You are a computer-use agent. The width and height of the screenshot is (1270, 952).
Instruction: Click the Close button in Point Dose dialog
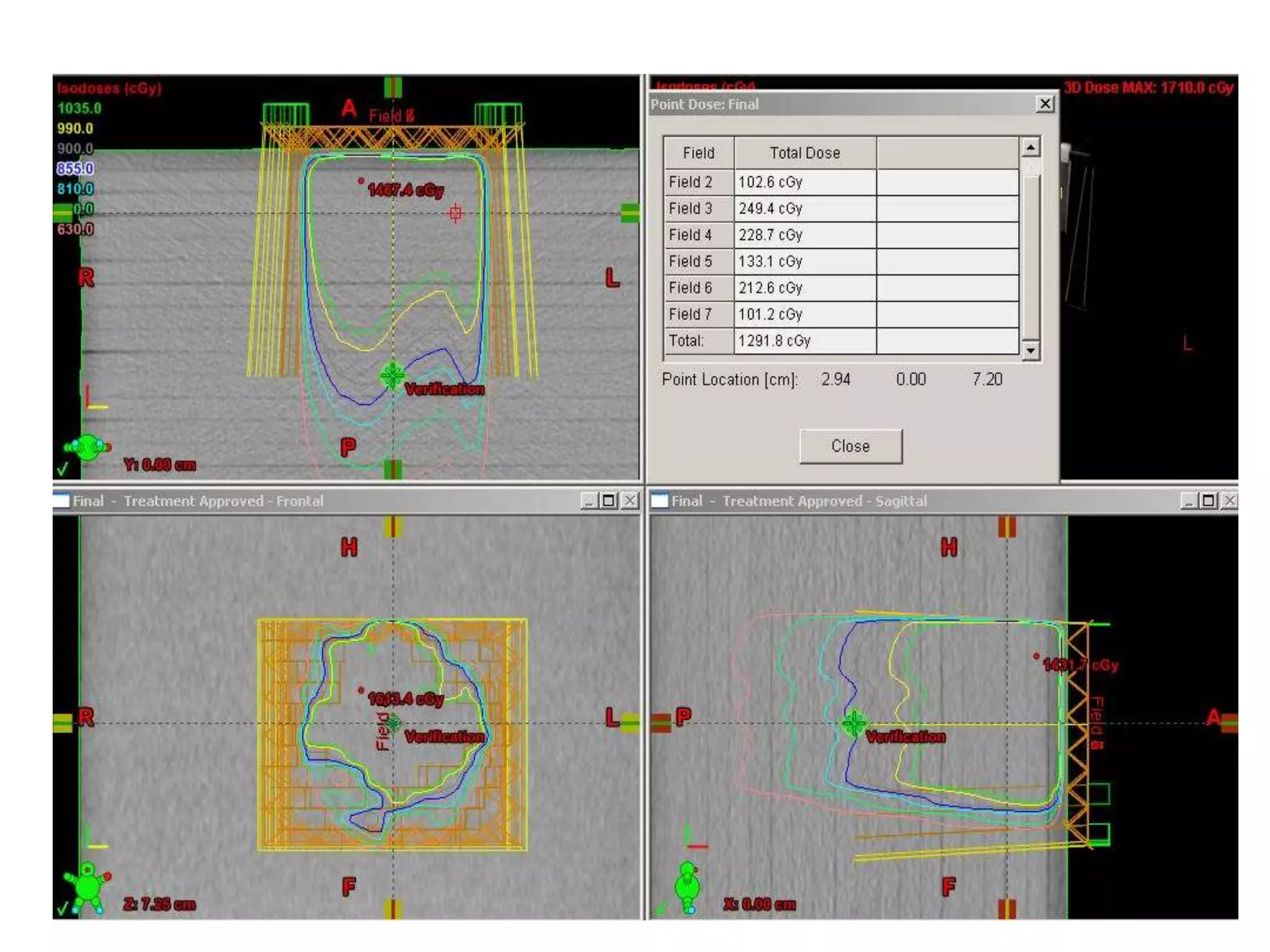(x=850, y=446)
